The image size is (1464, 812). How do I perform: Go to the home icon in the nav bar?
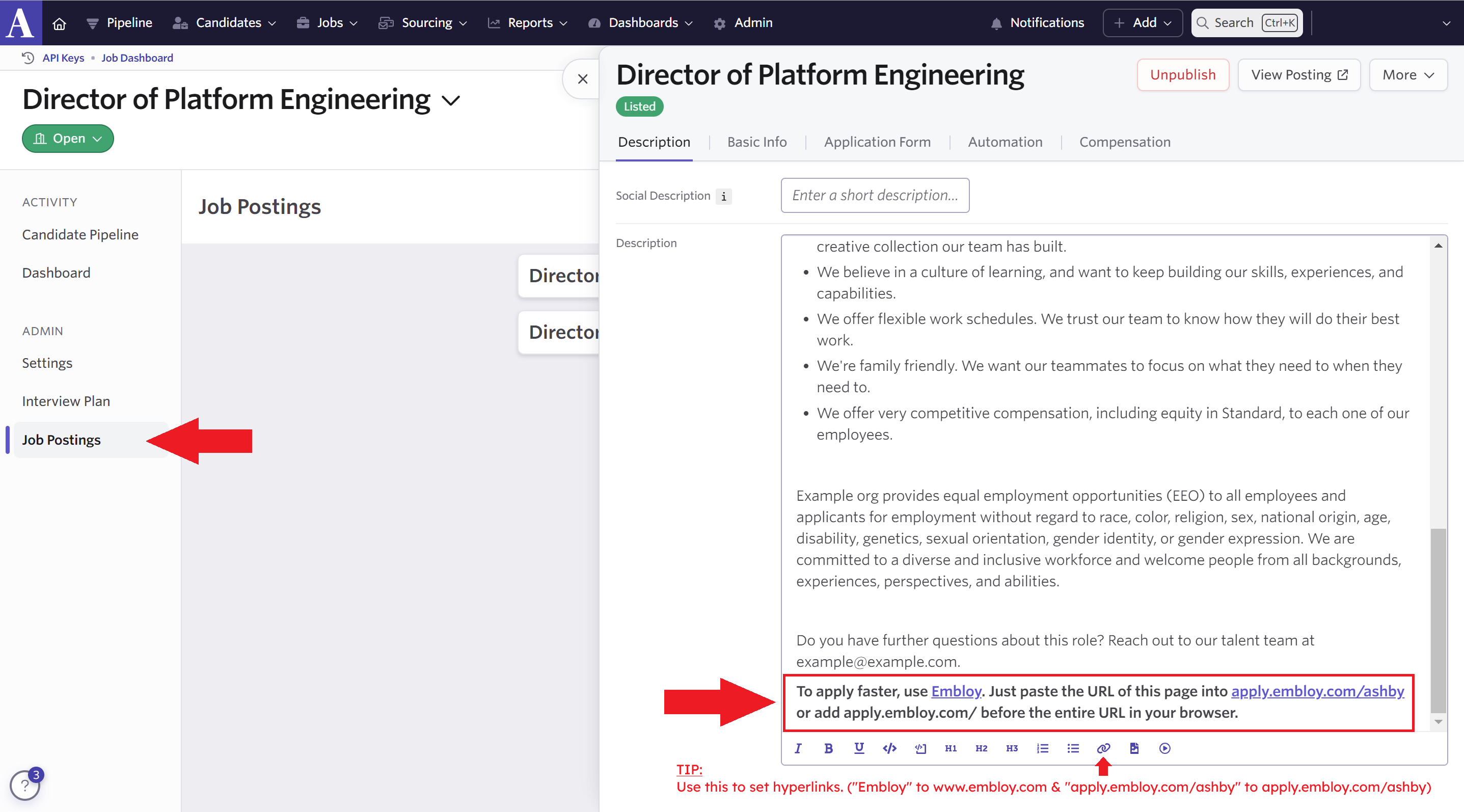click(59, 23)
